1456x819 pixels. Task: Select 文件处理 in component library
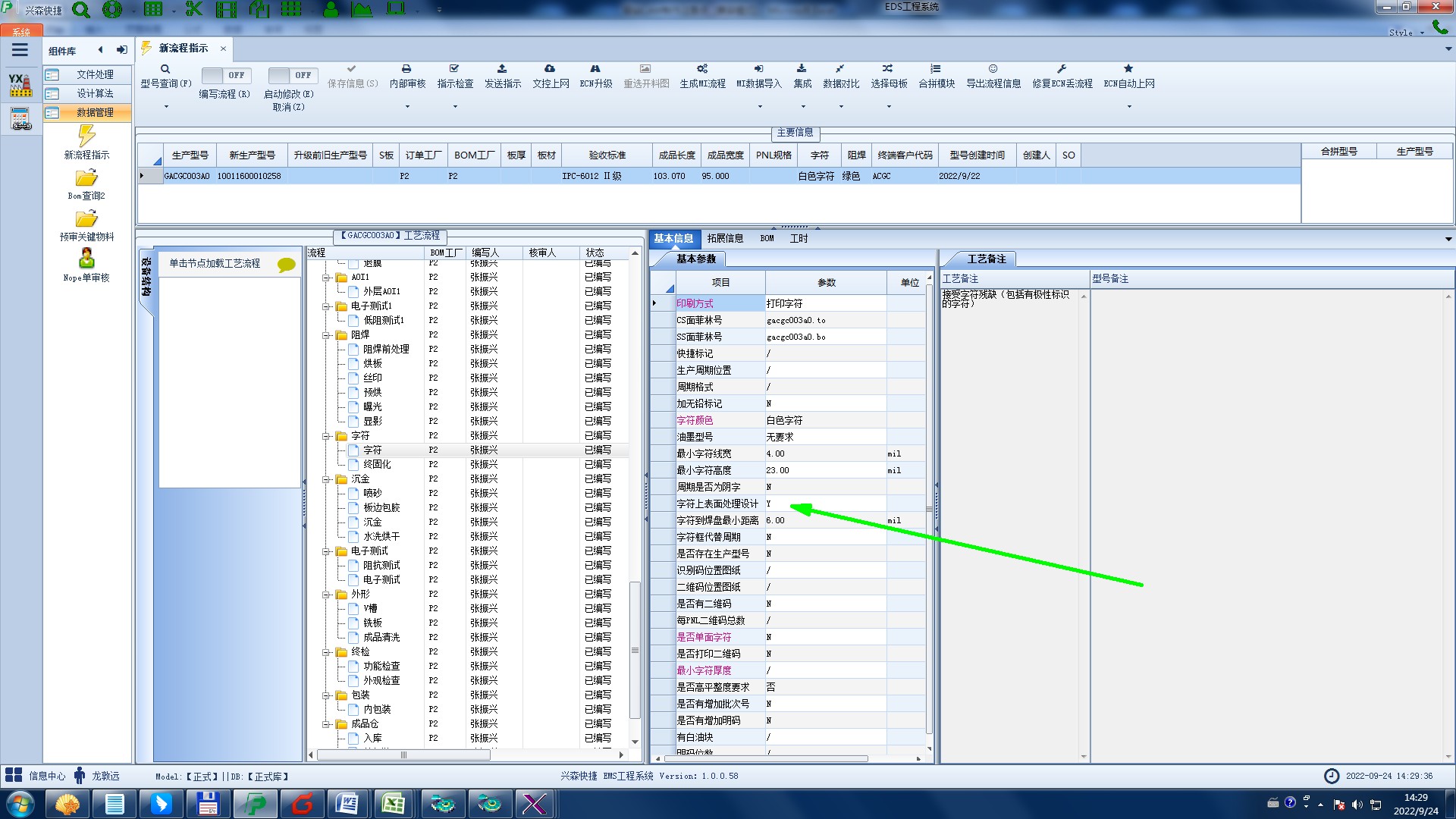point(94,74)
